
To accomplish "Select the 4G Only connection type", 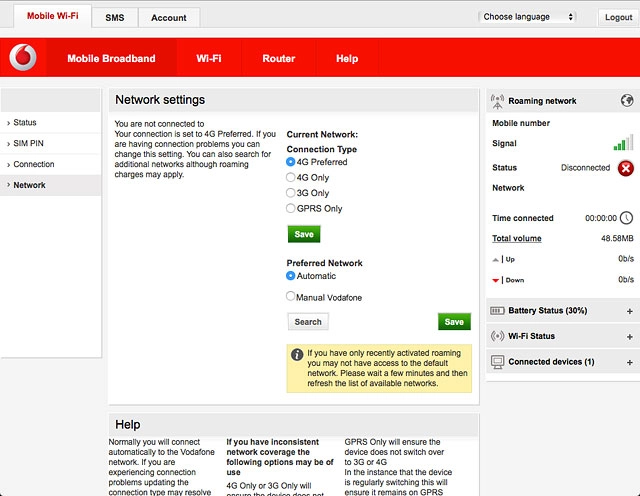I will (x=291, y=177).
